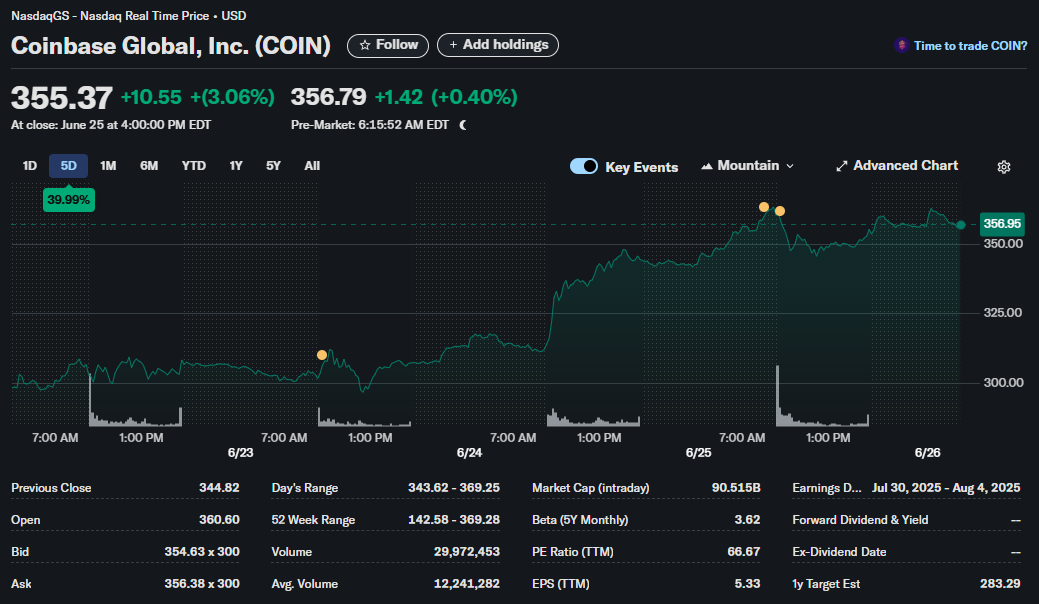The width and height of the screenshot is (1039, 604).
Task: Click the lower key event marker on 6/25
Action: pyautogui.click(x=780, y=211)
